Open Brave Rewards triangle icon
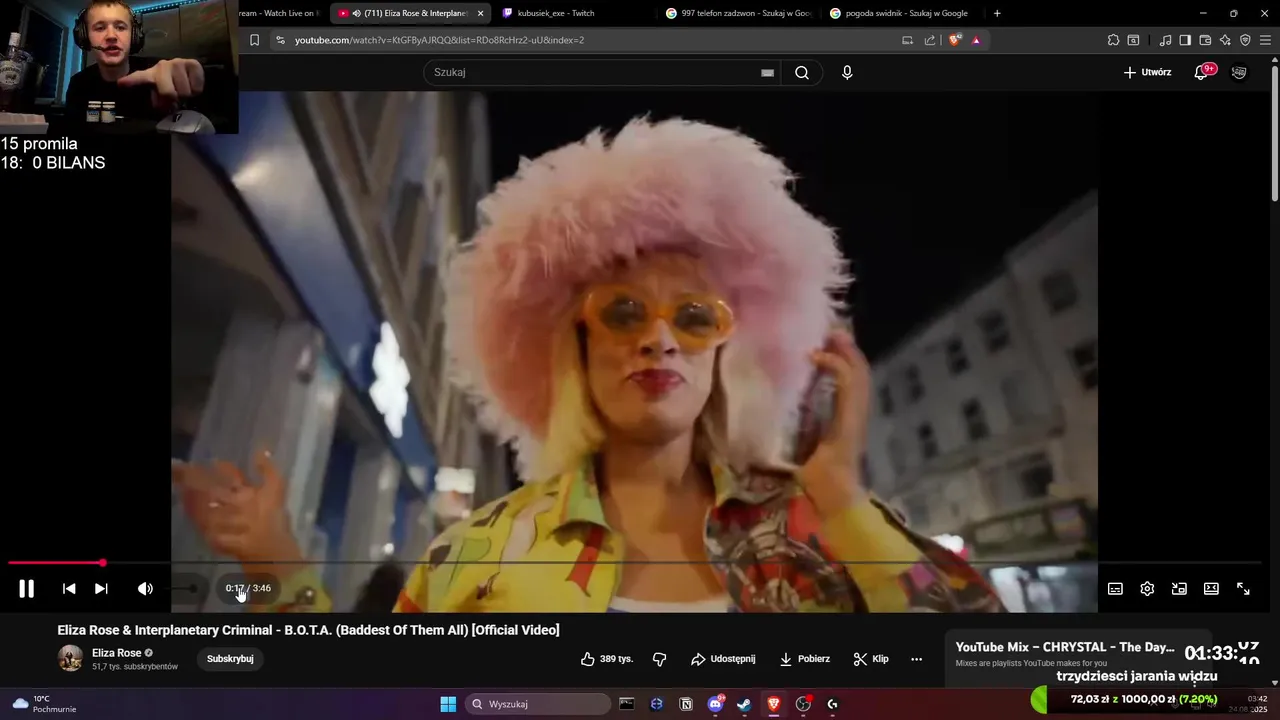 976,40
